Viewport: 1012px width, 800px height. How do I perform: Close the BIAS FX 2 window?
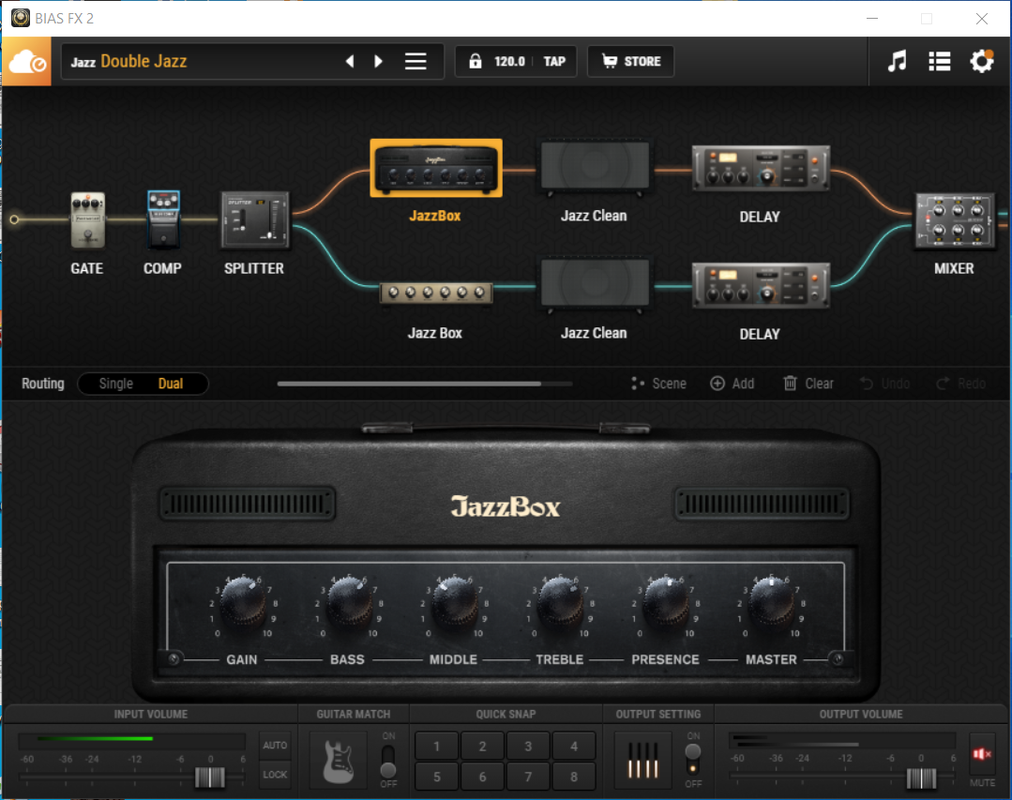click(x=982, y=19)
